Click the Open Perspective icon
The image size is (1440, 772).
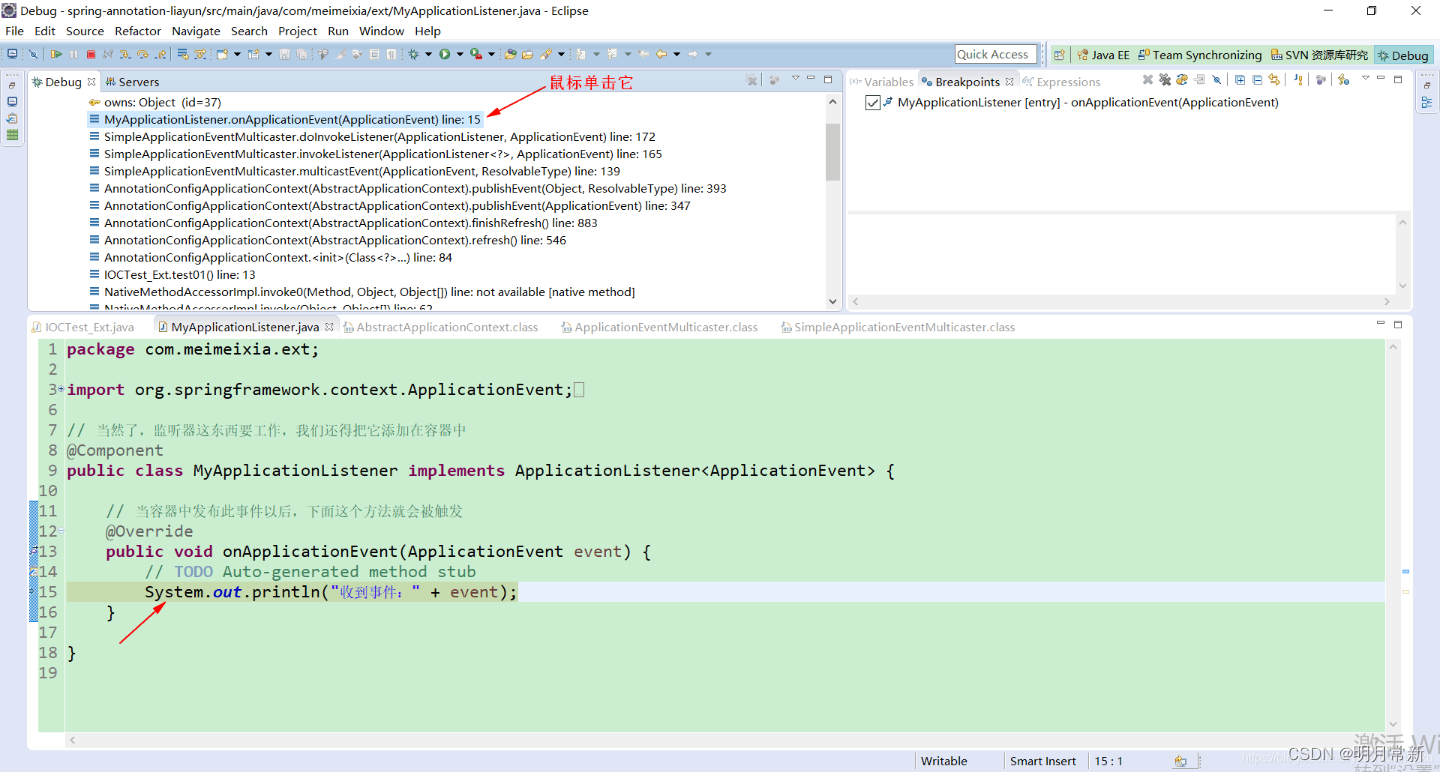1059,55
